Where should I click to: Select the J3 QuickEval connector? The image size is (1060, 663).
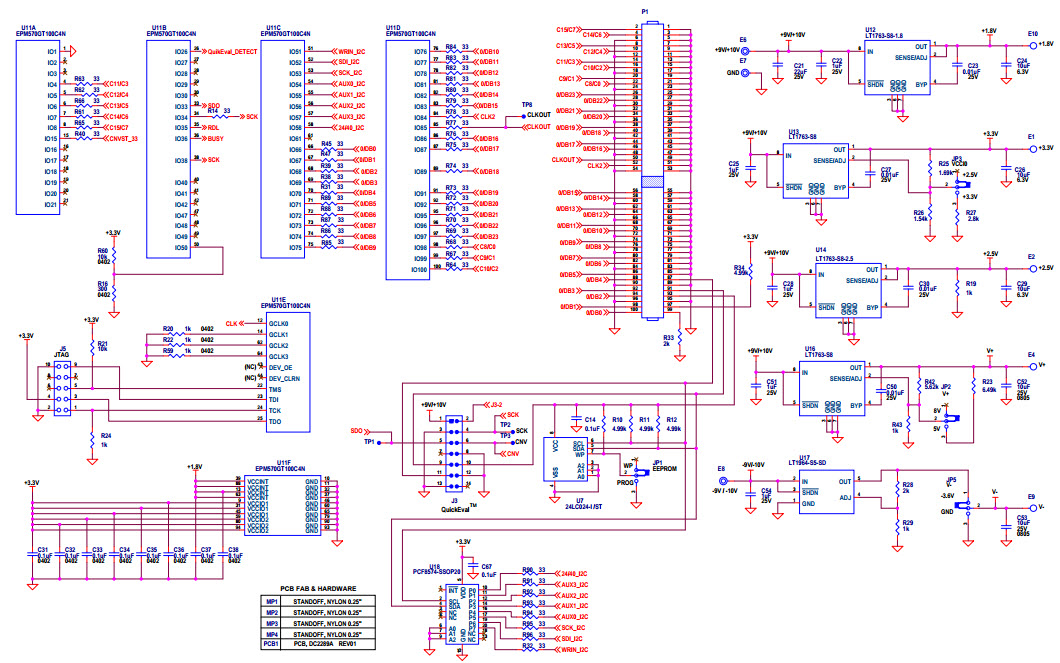point(454,453)
